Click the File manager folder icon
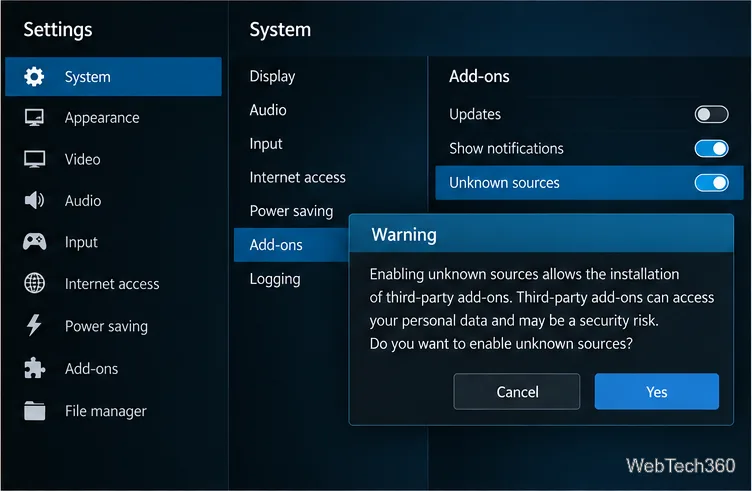The image size is (752, 491). [x=35, y=410]
